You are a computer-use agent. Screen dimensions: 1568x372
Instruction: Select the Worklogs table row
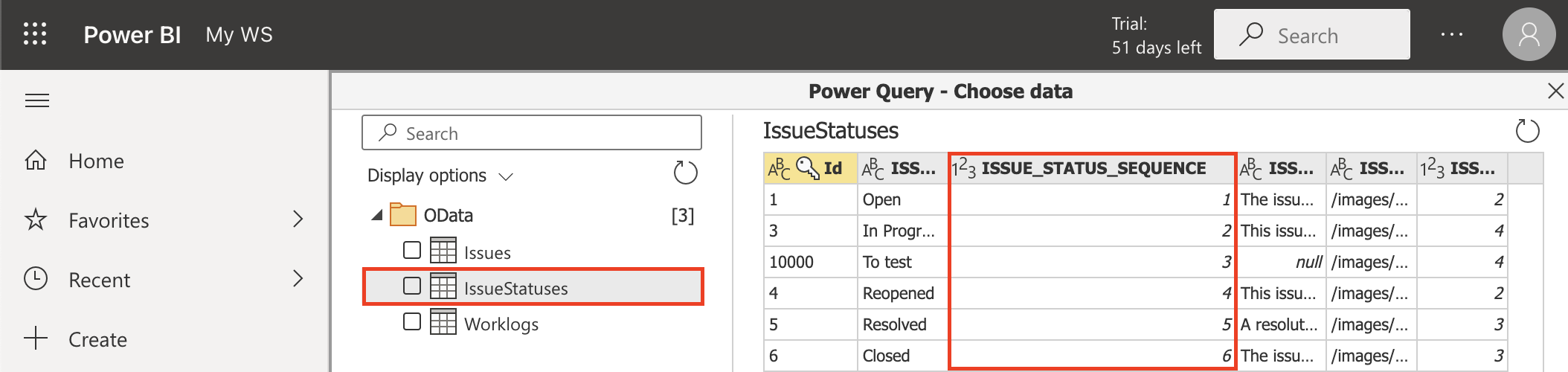pyautogui.click(x=532, y=324)
